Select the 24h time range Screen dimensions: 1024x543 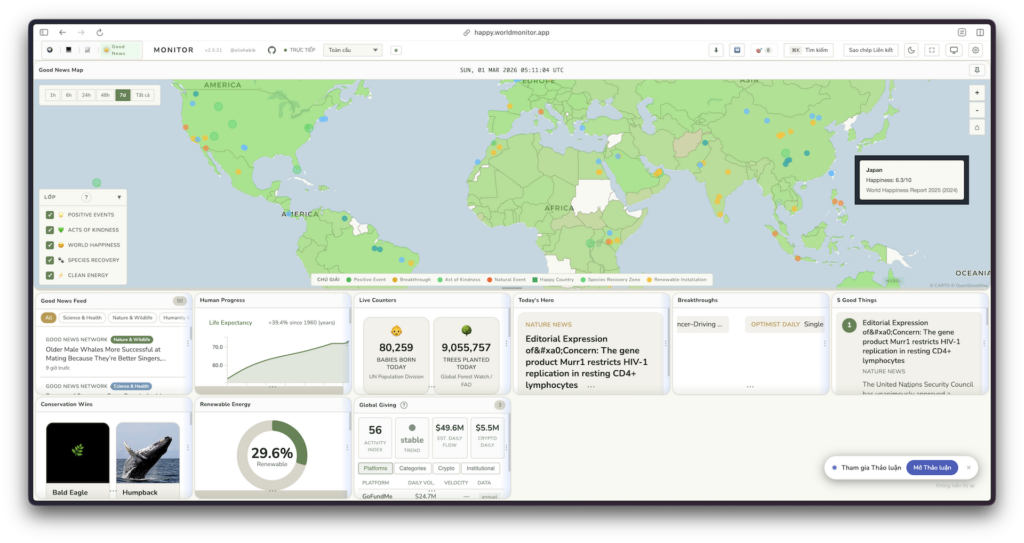pos(86,95)
